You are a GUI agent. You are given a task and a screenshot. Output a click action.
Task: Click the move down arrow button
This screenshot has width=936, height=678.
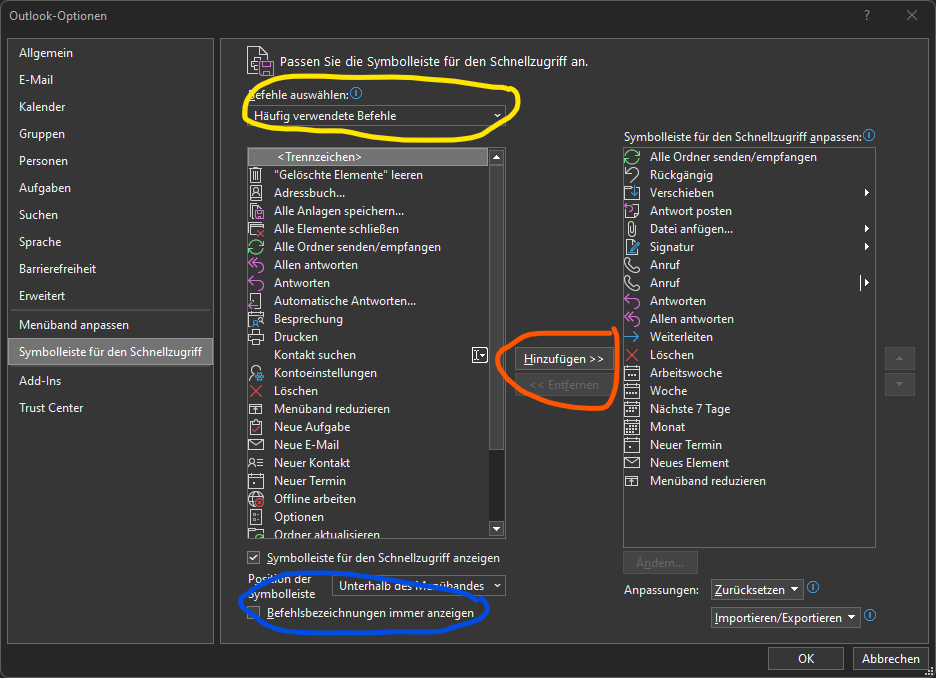(x=900, y=385)
